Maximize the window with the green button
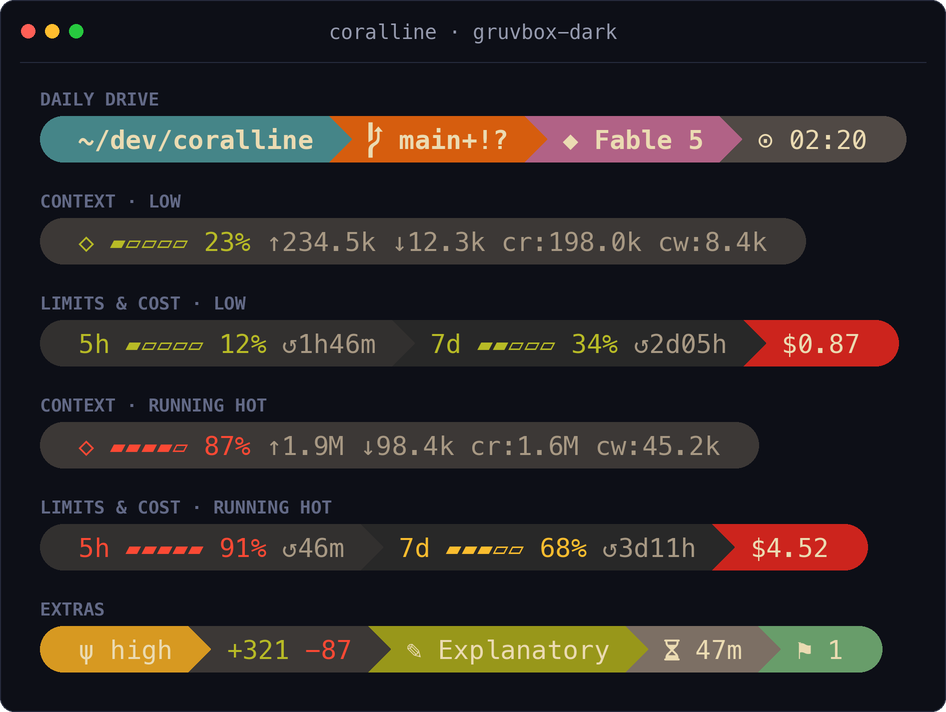The image size is (946, 712). click(x=76, y=31)
